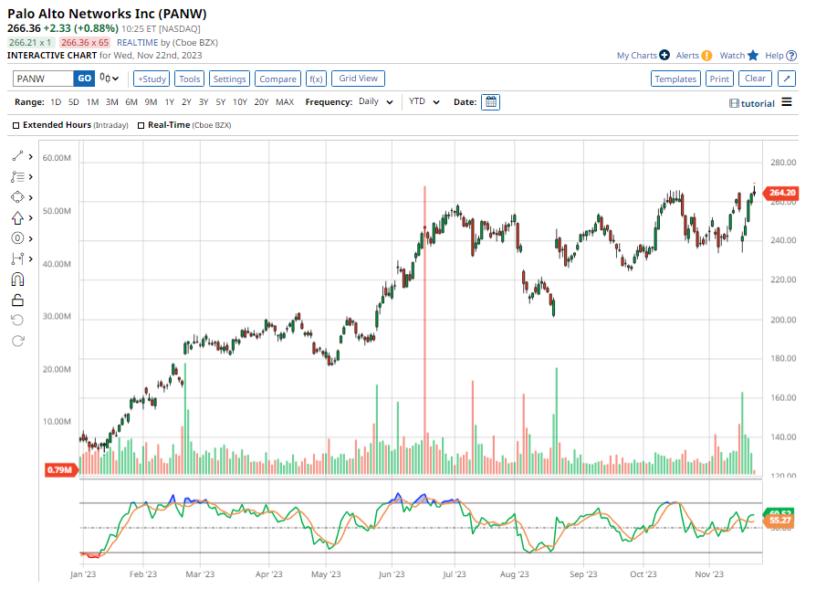Open the Date calendar picker
The height and width of the screenshot is (600, 816).
(x=491, y=102)
